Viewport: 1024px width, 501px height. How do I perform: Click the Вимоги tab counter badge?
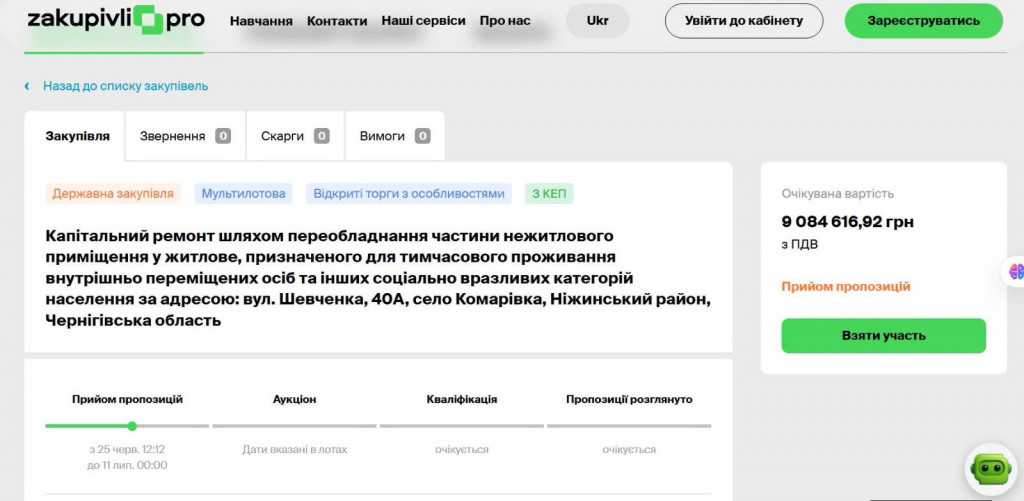[423, 137]
